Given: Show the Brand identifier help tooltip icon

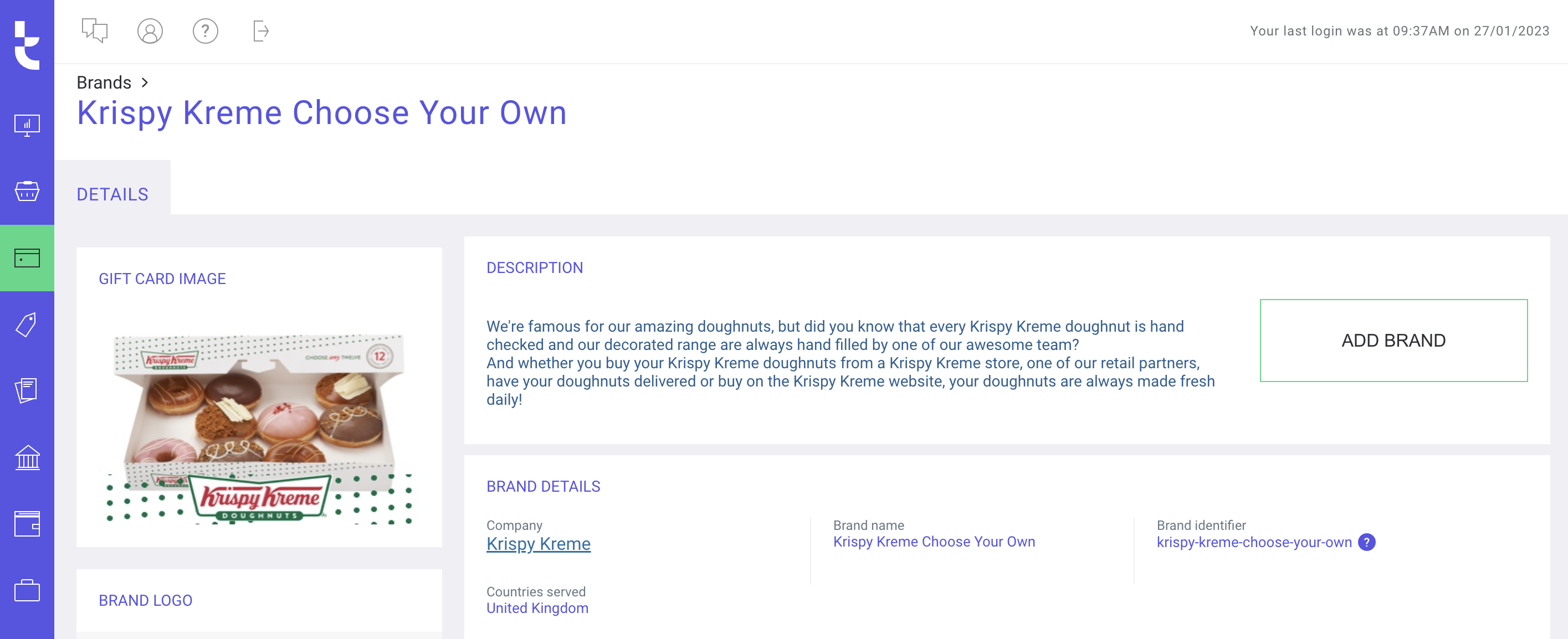Looking at the screenshot, I should coord(1366,542).
